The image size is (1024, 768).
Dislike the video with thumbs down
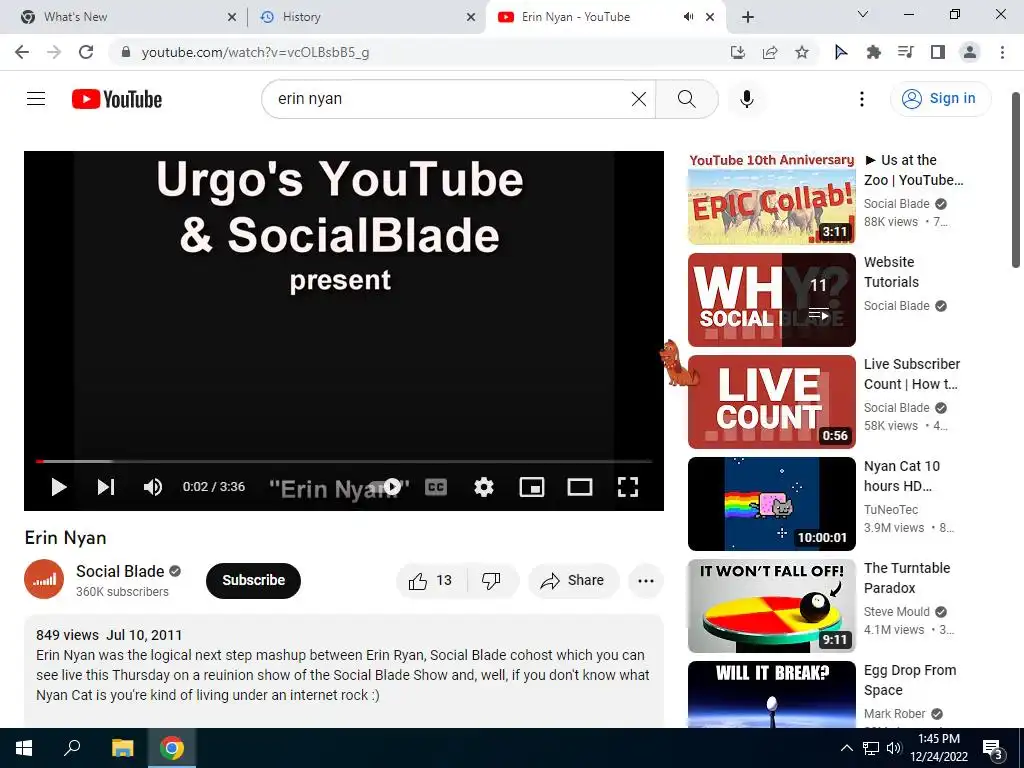coord(492,581)
